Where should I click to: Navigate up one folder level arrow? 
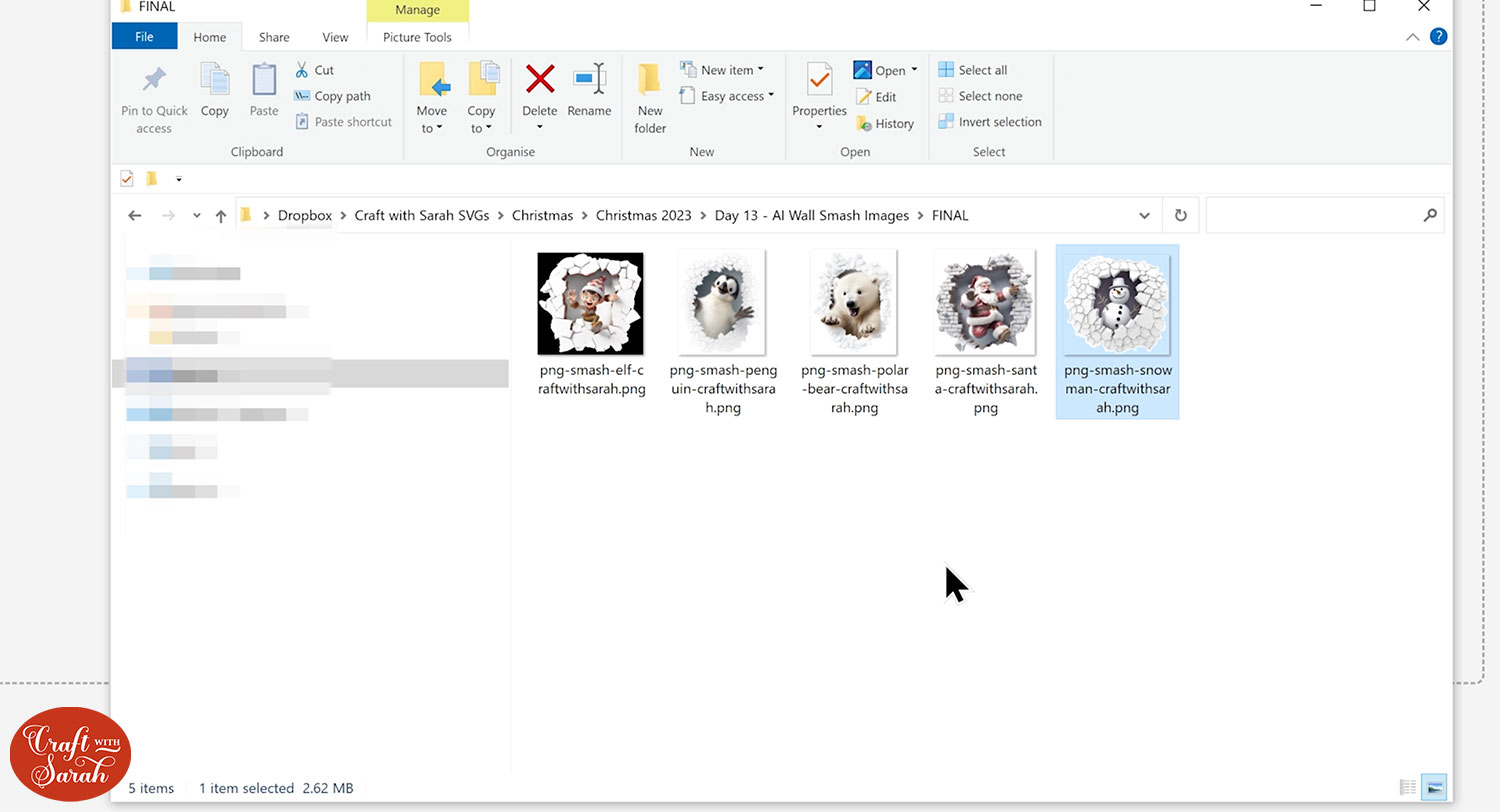221,216
